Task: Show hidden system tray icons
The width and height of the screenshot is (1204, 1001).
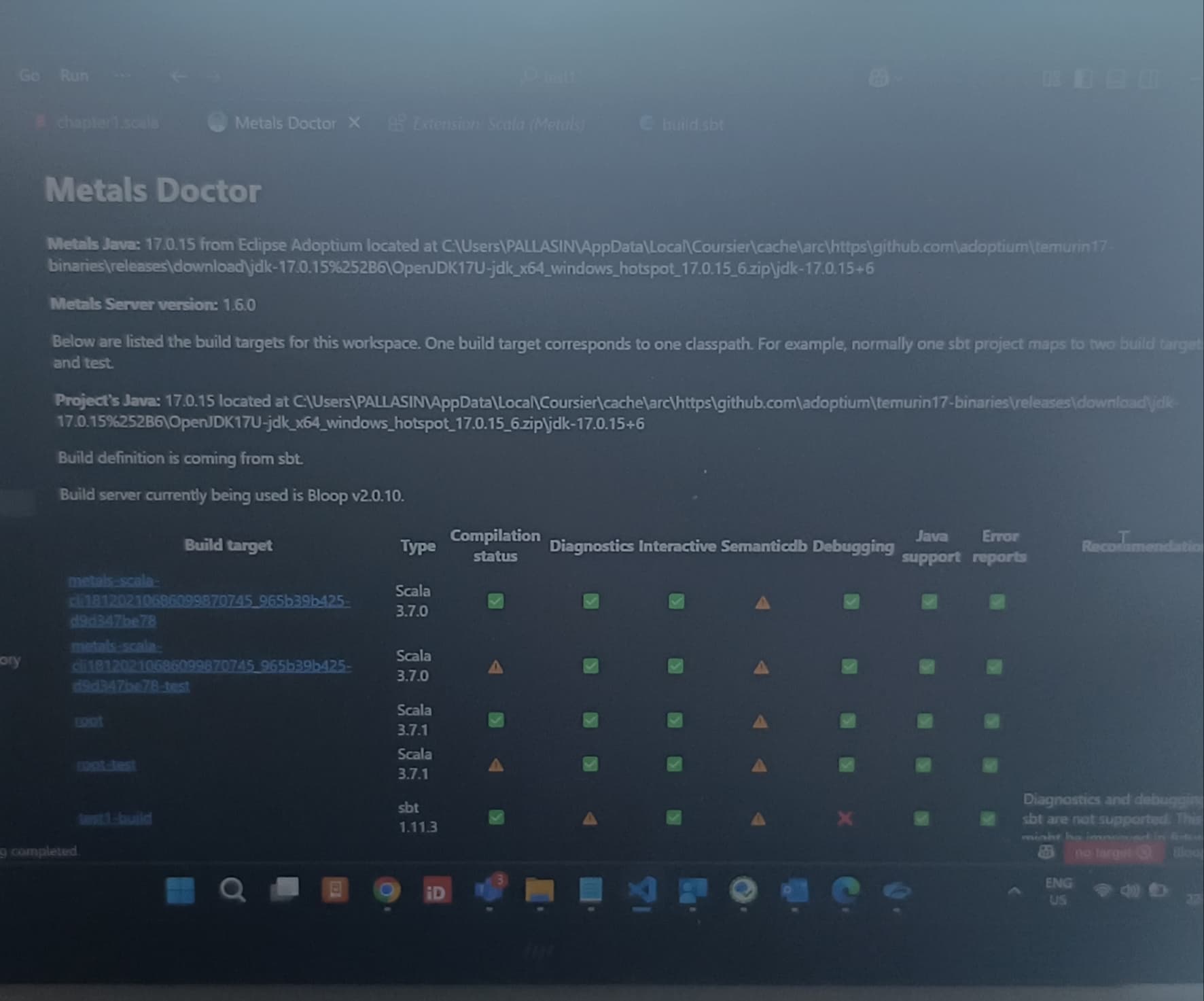Action: click(x=1014, y=891)
